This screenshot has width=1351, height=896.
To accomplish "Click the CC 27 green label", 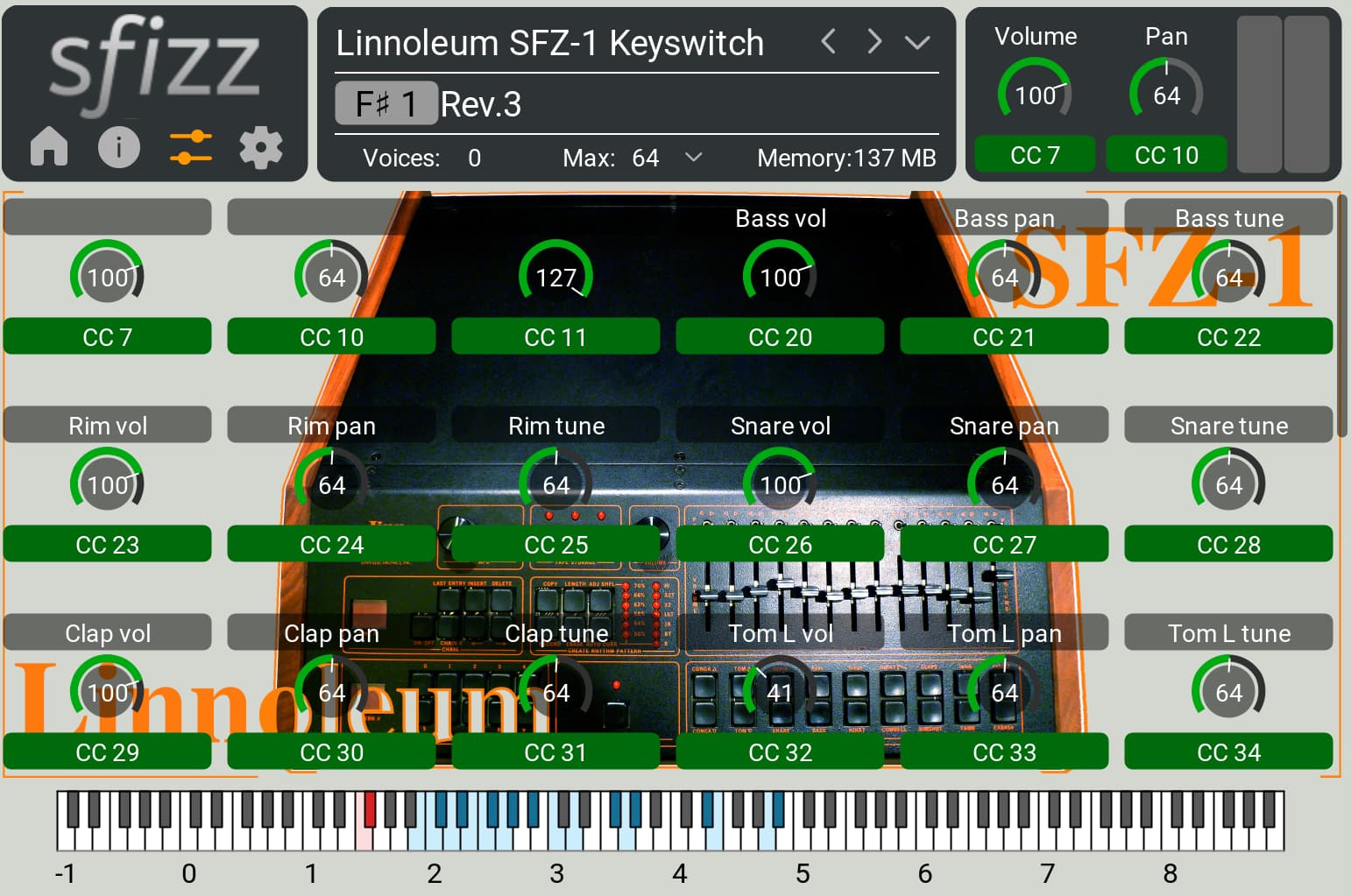I will (x=1004, y=544).
